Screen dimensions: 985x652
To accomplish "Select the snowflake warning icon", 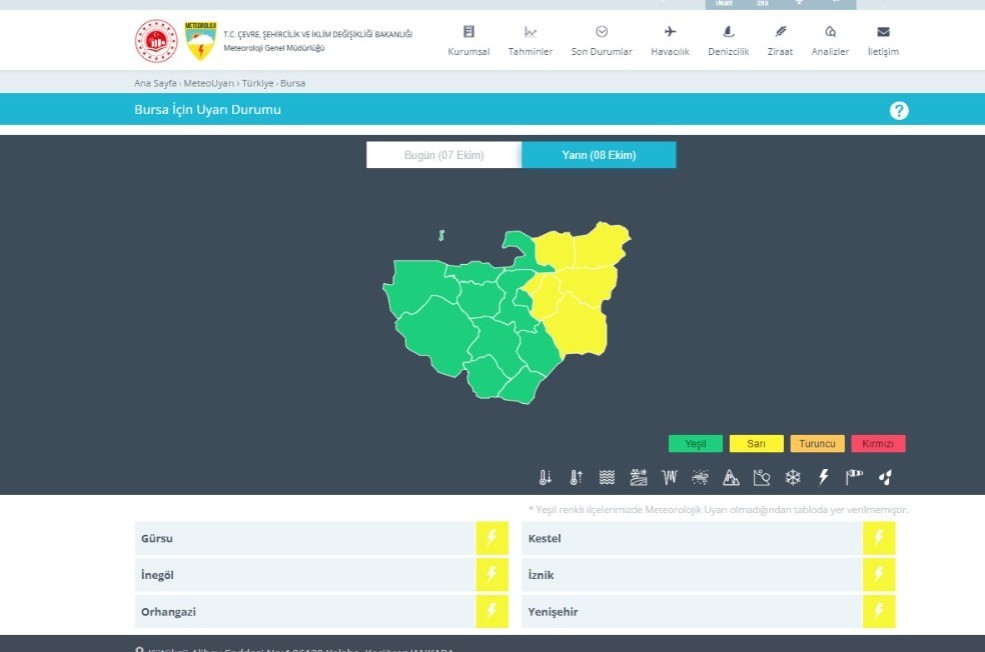I will click(792, 478).
